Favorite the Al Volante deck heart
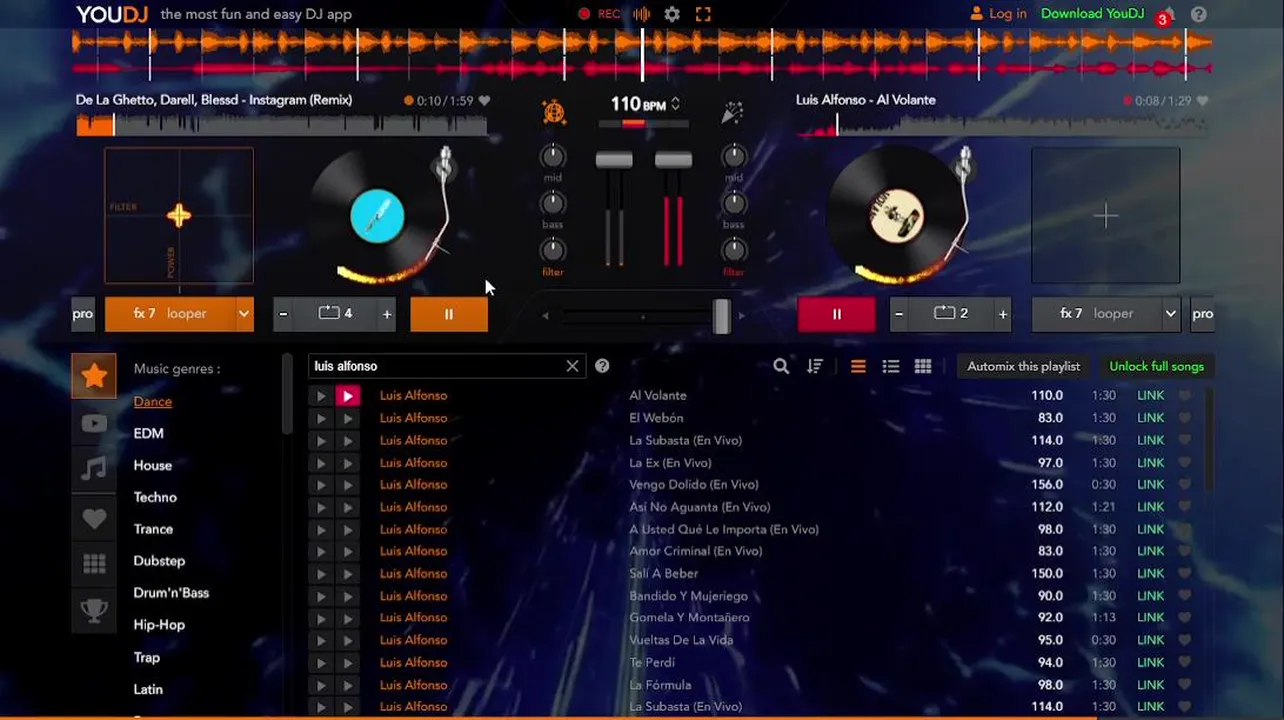Viewport: 1284px width, 720px height. (x=1203, y=101)
